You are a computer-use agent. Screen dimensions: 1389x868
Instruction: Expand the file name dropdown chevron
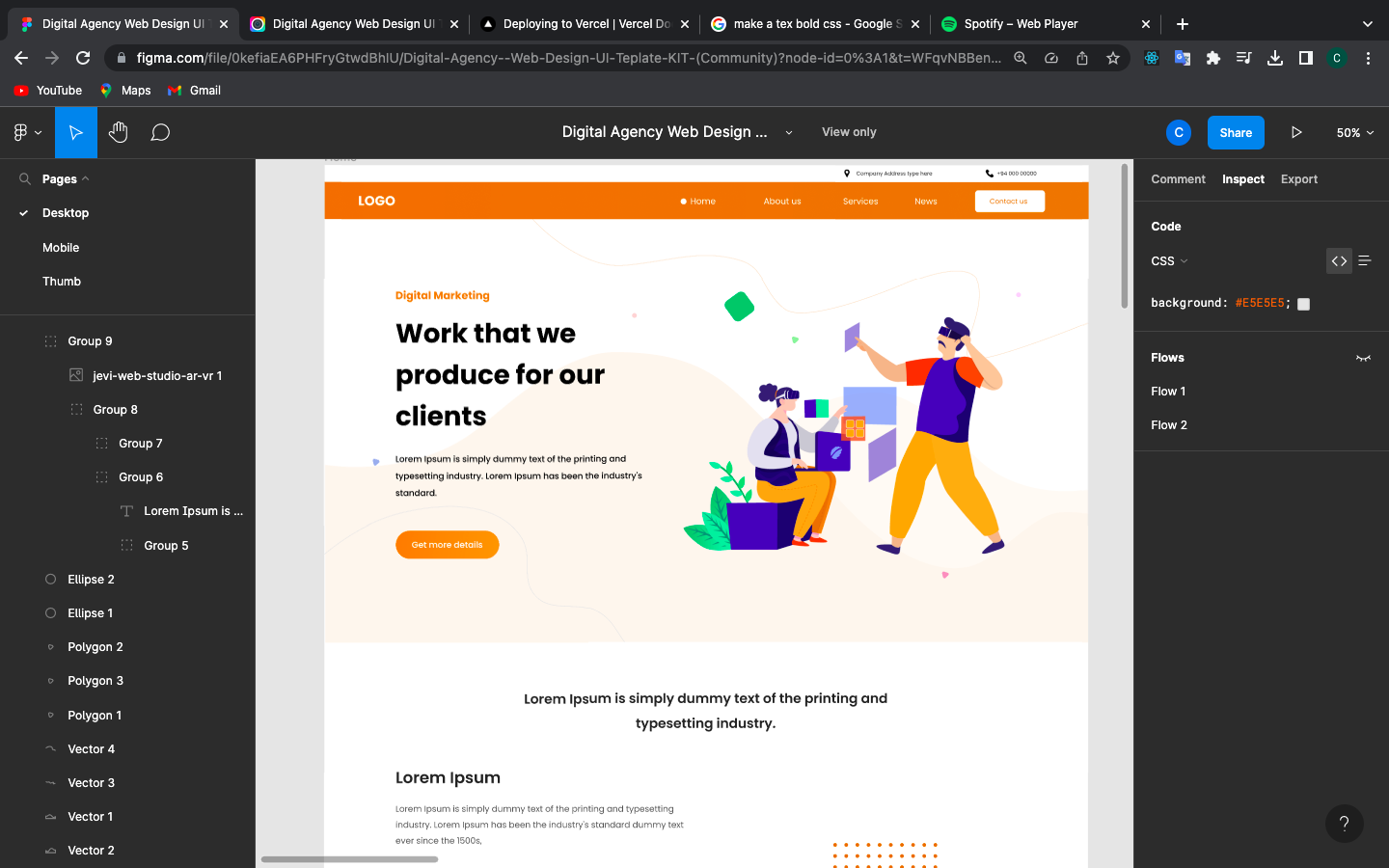(789, 132)
